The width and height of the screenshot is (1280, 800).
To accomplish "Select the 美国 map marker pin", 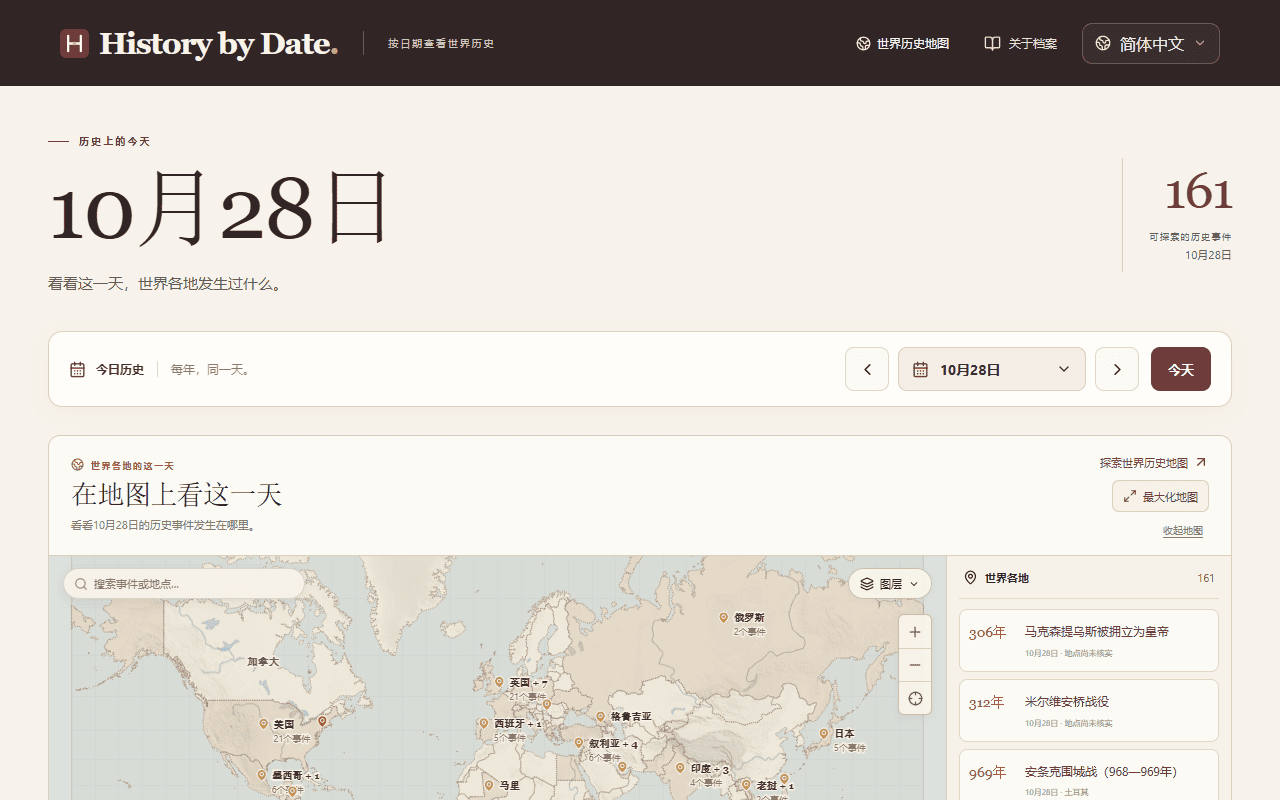I will 264,724.
